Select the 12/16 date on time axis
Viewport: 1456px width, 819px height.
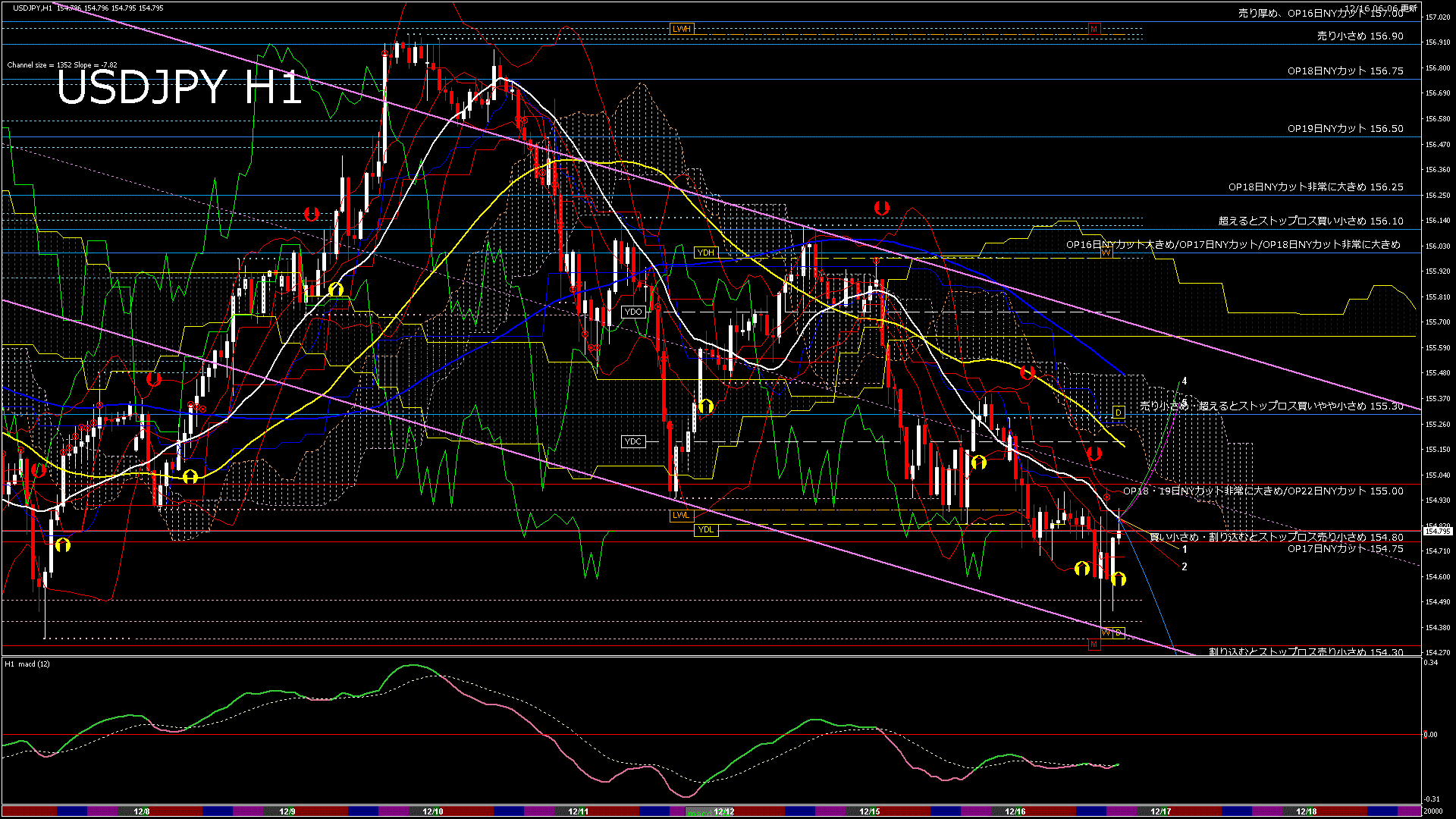pyautogui.click(x=1015, y=811)
